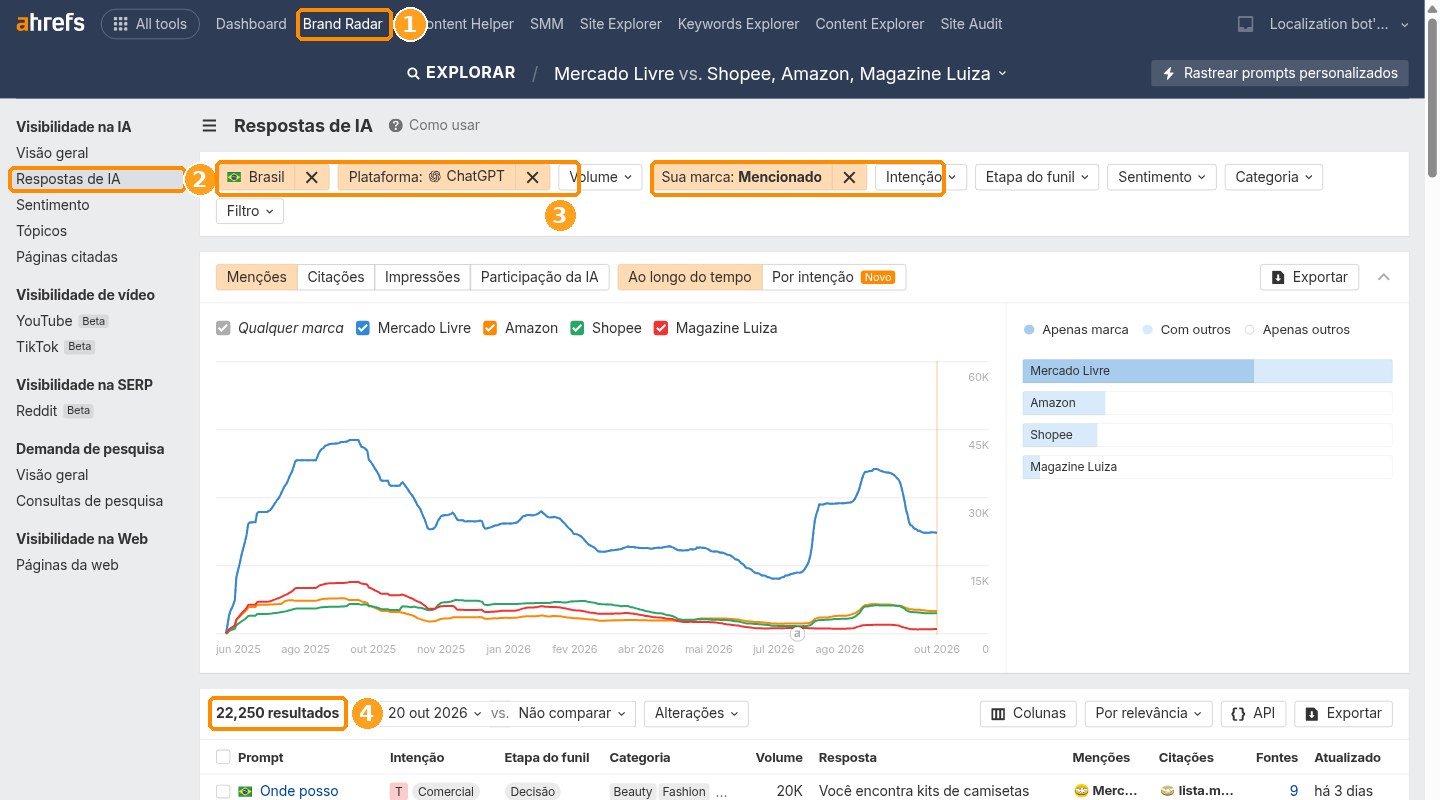Image resolution: width=1440 pixels, height=800 pixels.
Task: Export the chart data
Action: 1309,277
